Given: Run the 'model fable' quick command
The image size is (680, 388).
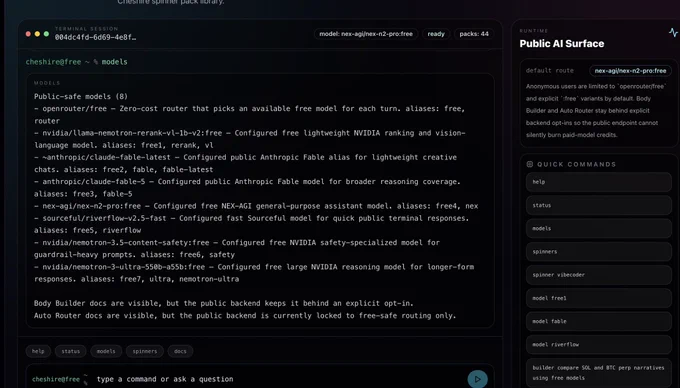Looking at the screenshot, I should point(599,321).
